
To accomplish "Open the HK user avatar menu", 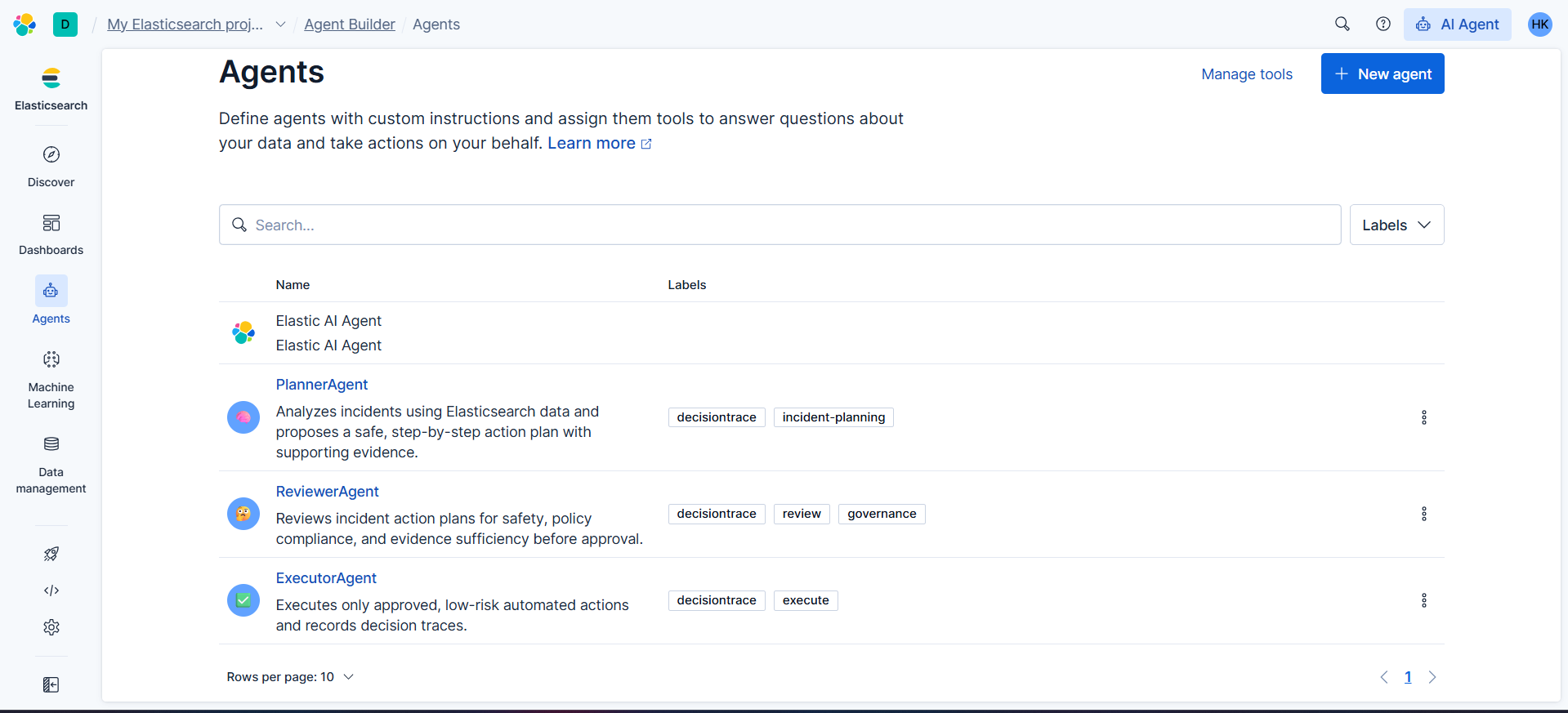I will point(1540,25).
